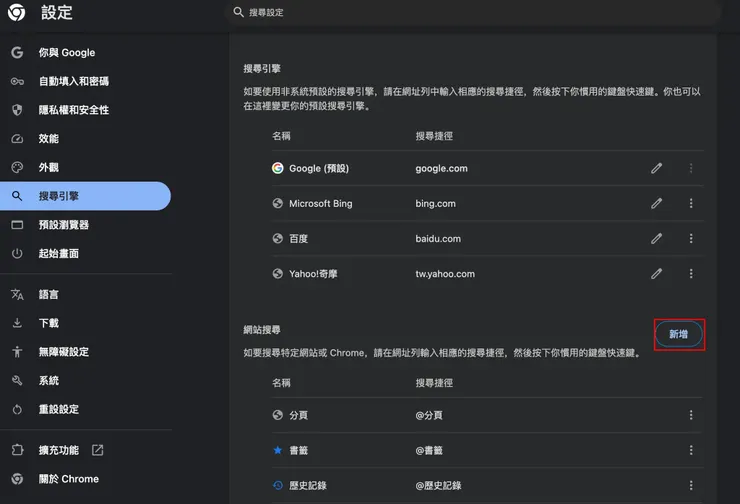This screenshot has width=740, height=504.
Task: Click the Chrome logo beside 設定
Action: [x=17, y=12]
